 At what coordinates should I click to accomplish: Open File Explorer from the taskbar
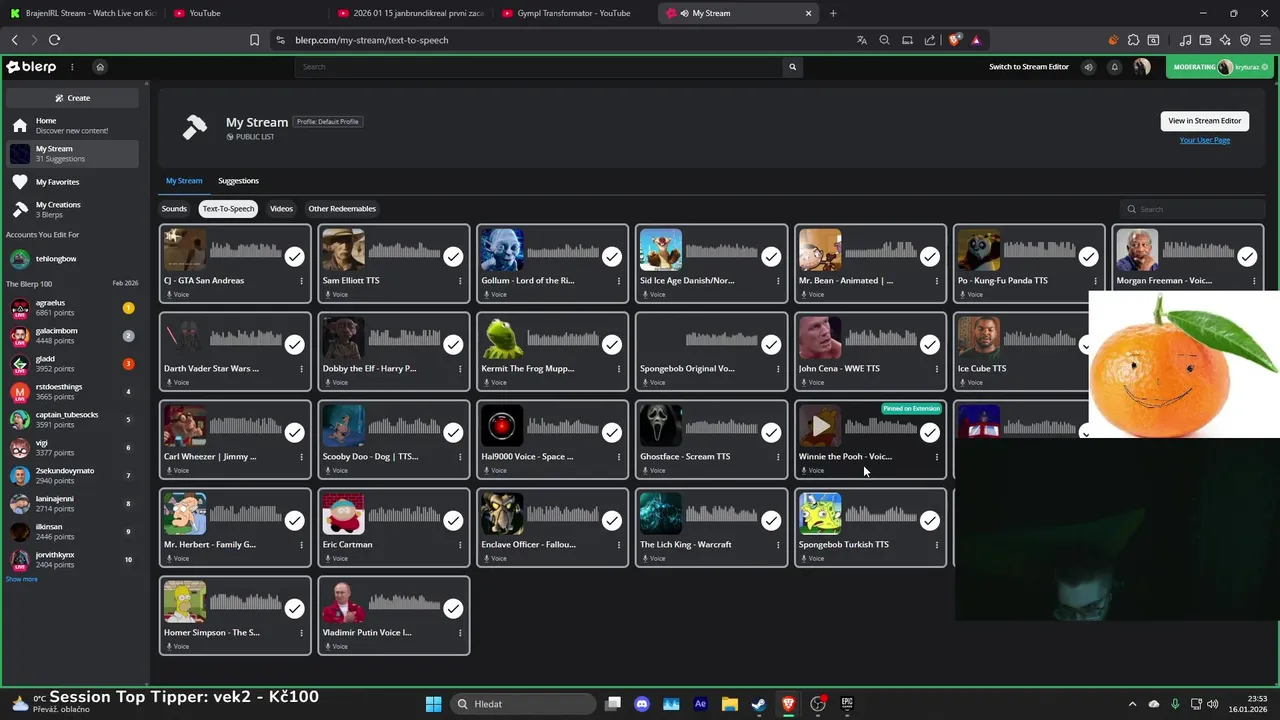[729, 704]
